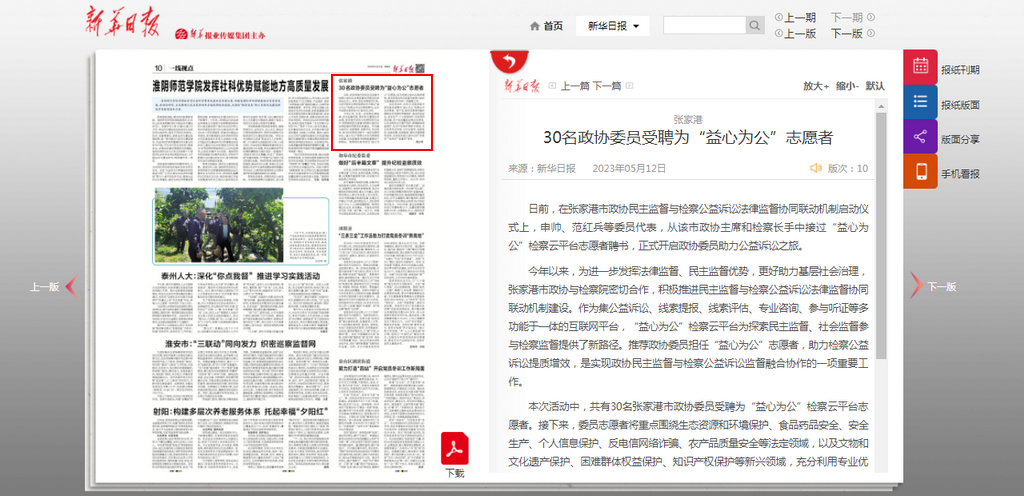1024x496 pixels.
Task: Go to next page 下一版 in header
Action: click(x=845, y=33)
